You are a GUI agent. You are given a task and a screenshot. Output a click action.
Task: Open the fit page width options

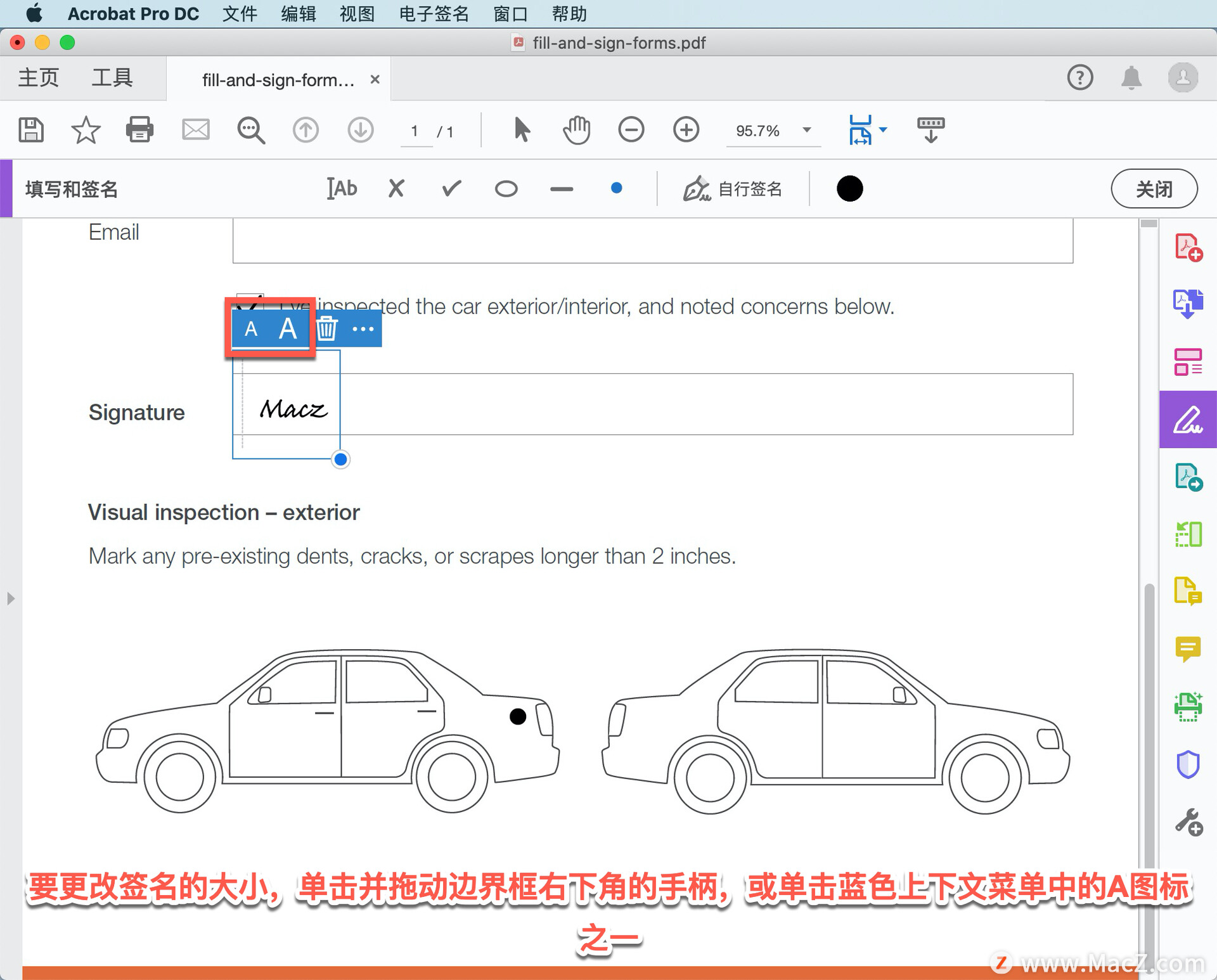click(x=867, y=131)
